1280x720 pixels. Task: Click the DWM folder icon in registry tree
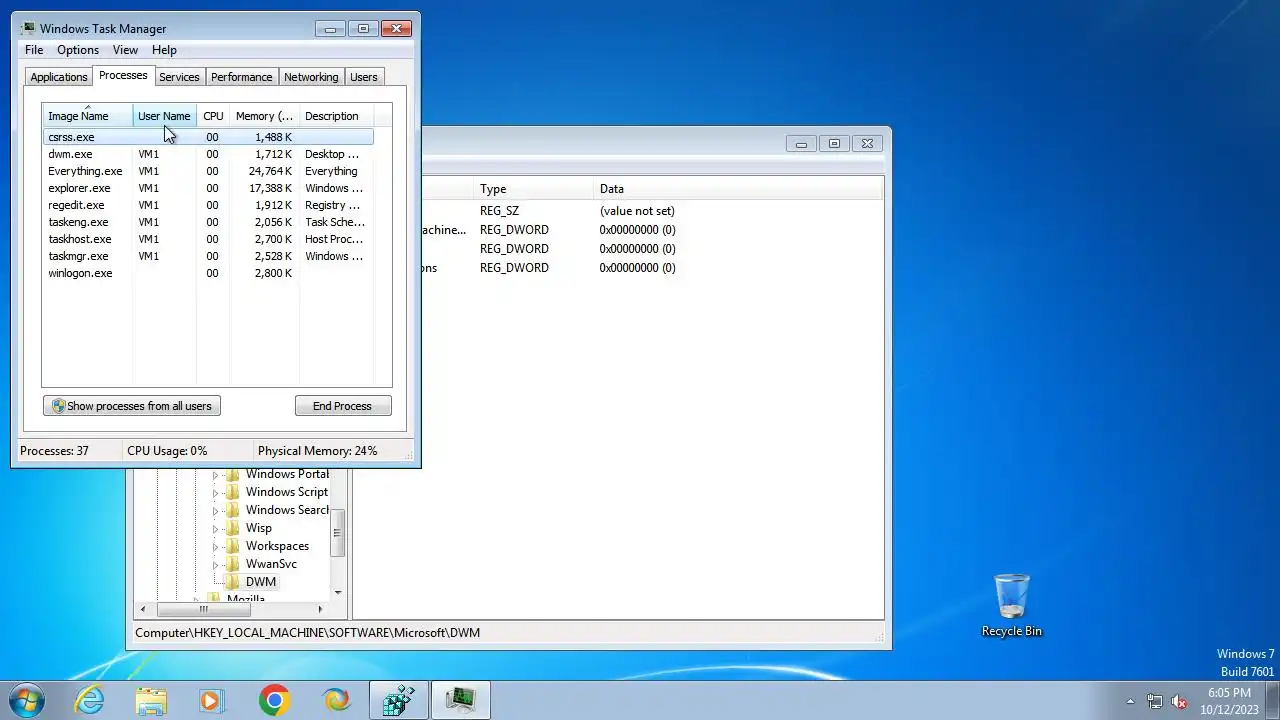tap(233, 582)
